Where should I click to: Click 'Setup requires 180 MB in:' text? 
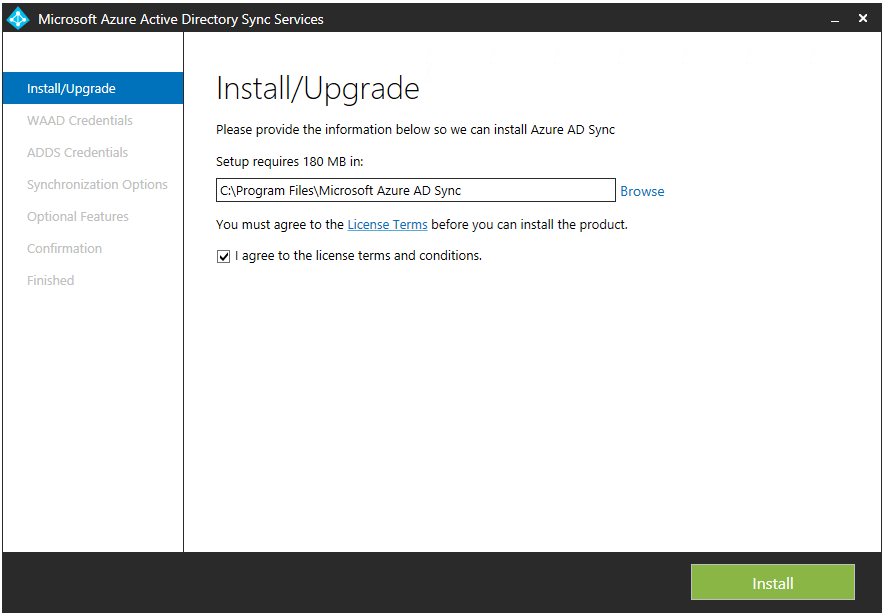click(289, 162)
